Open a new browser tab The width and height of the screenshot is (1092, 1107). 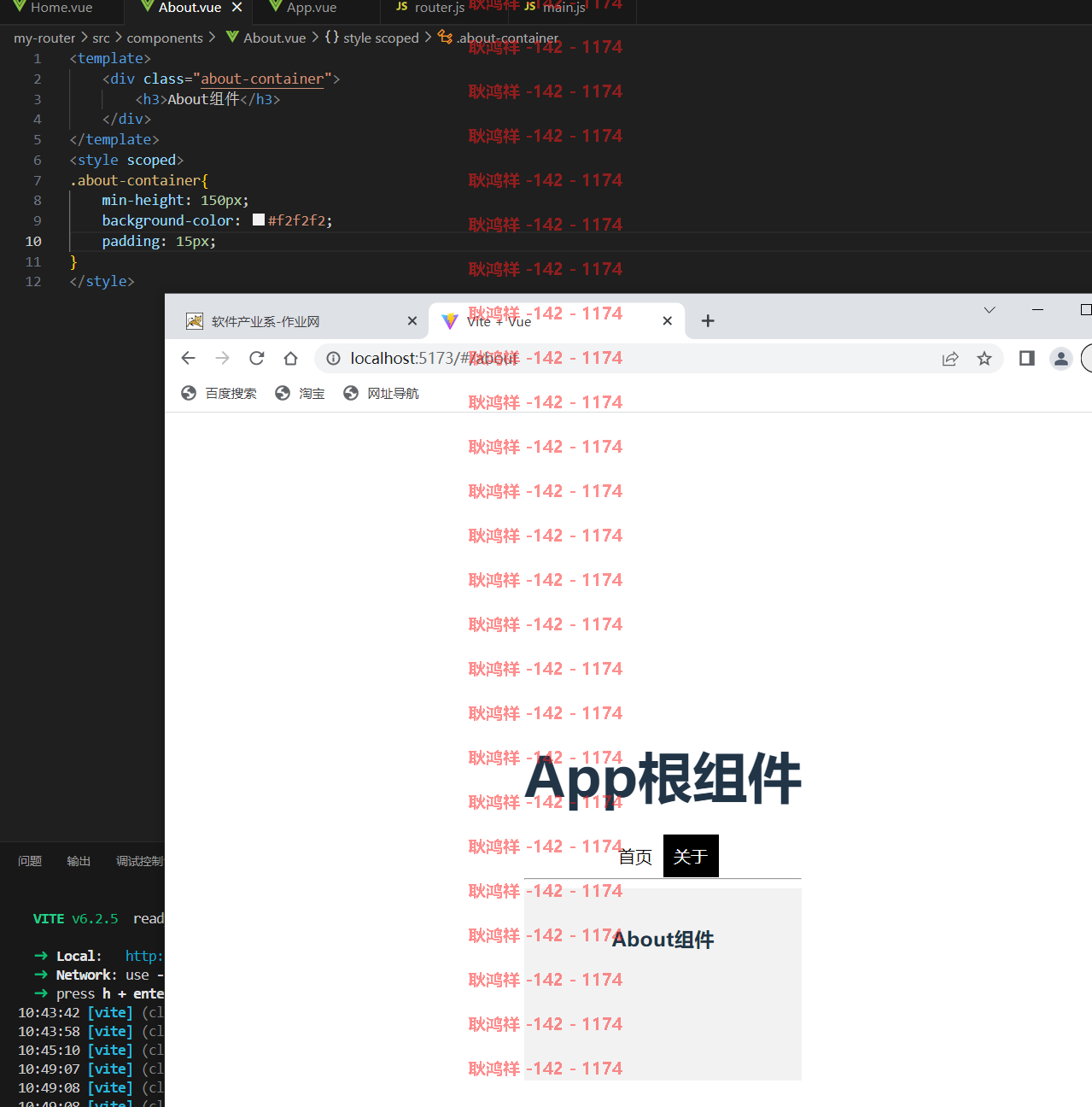pos(708,321)
